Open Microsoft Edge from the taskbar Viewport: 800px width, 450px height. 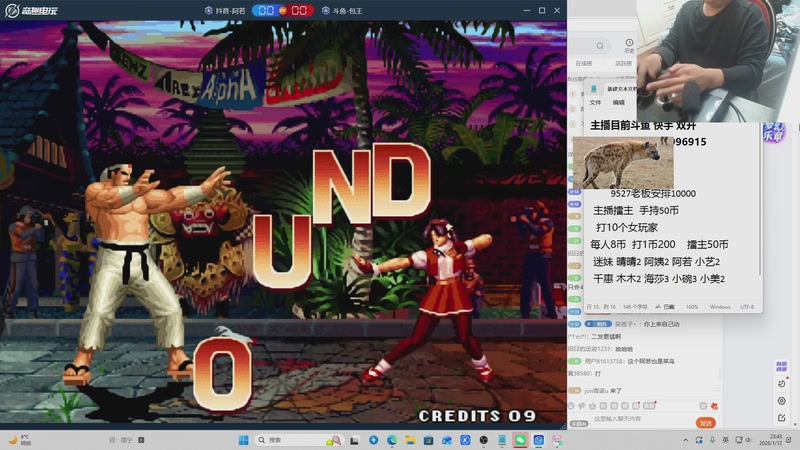(x=392, y=440)
